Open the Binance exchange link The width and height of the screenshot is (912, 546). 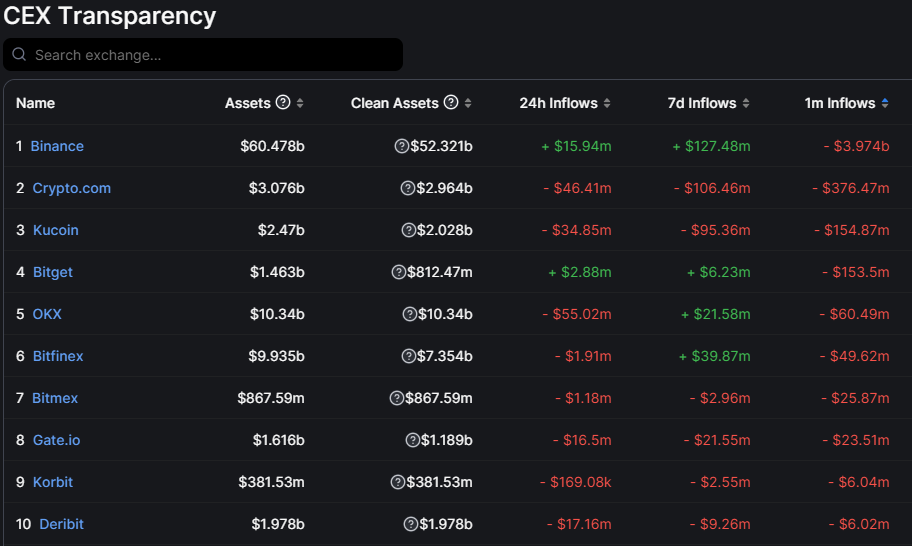click(x=57, y=146)
